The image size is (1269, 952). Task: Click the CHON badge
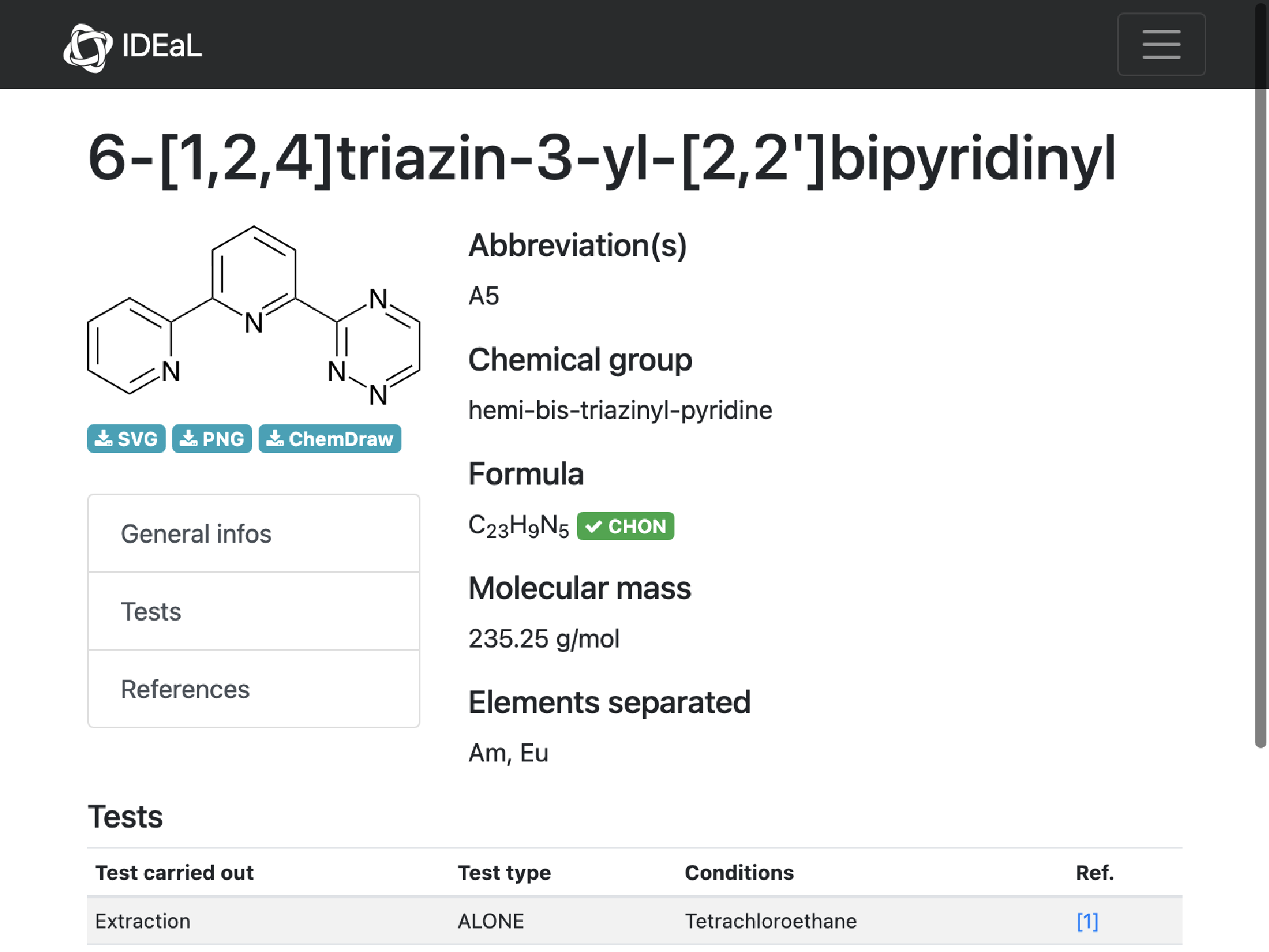(x=625, y=526)
